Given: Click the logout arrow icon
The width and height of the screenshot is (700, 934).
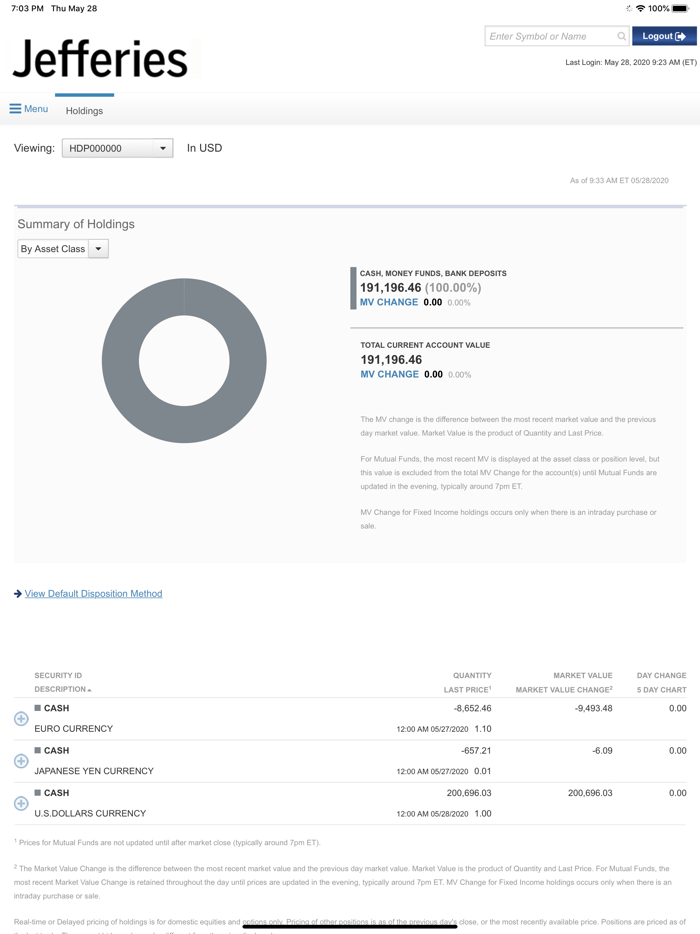Looking at the screenshot, I should pos(681,35).
